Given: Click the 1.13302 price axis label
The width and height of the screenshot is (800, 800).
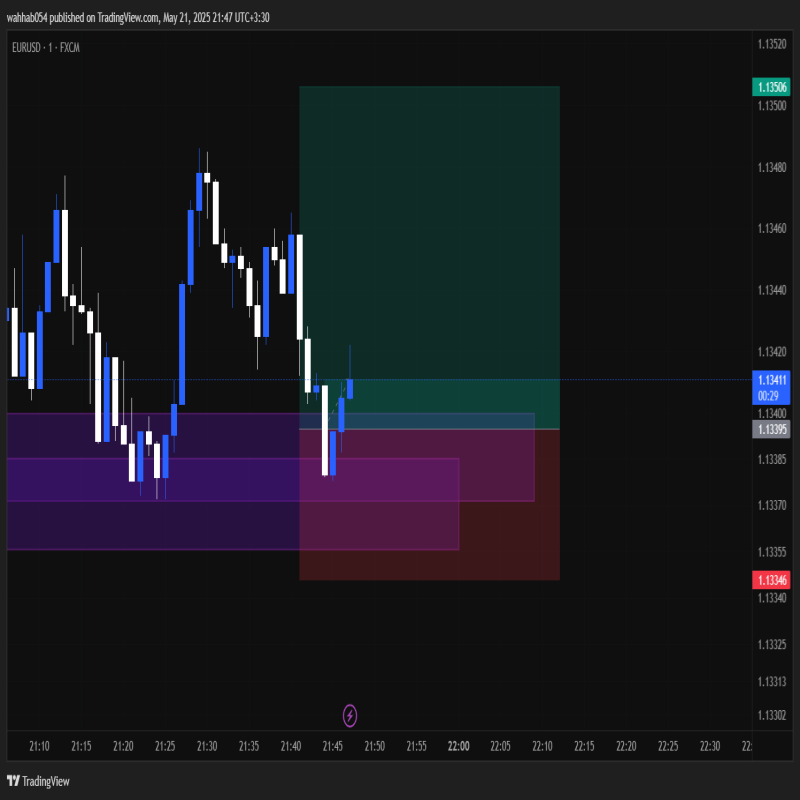Looking at the screenshot, I should (772, 715).
